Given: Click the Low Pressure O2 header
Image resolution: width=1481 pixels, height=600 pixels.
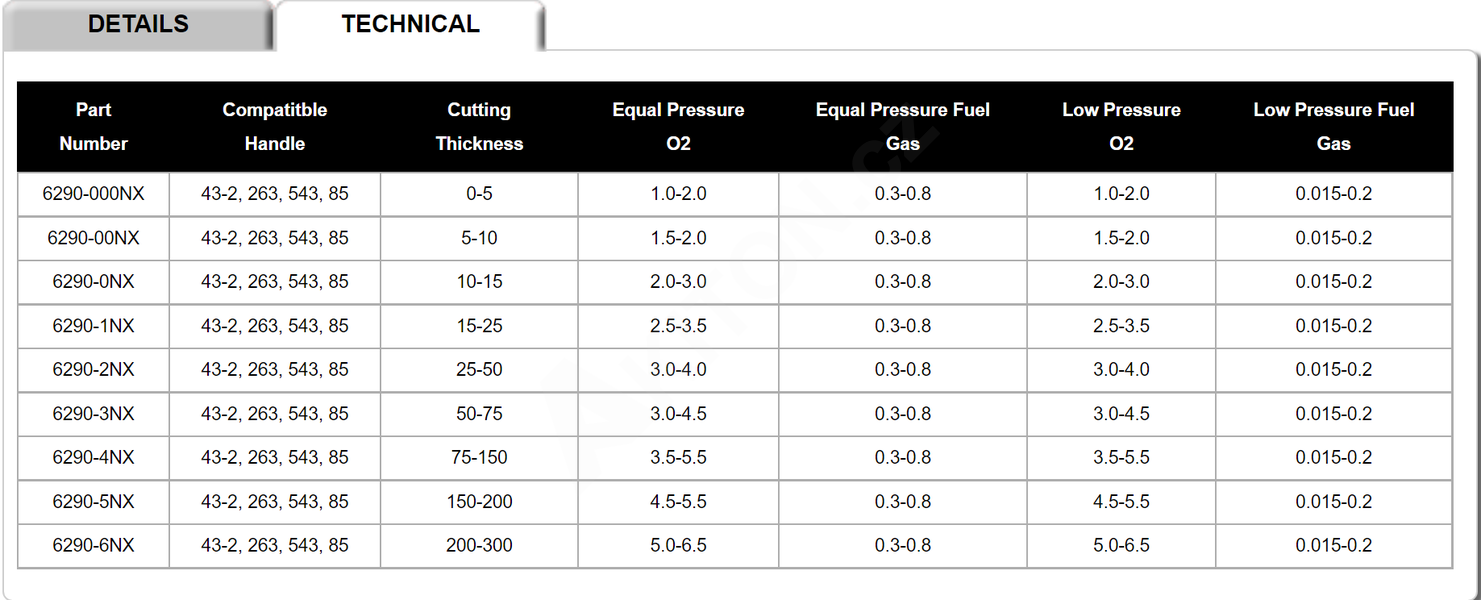Looking at the screenshot, I should click(x=1121, y=127).
